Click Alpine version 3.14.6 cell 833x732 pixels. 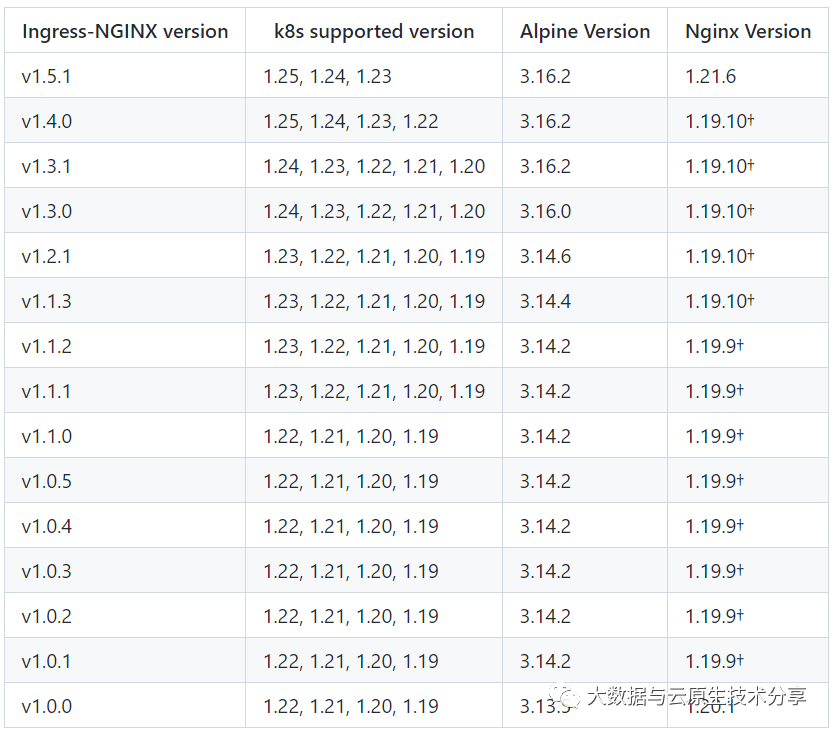(585, 256)
